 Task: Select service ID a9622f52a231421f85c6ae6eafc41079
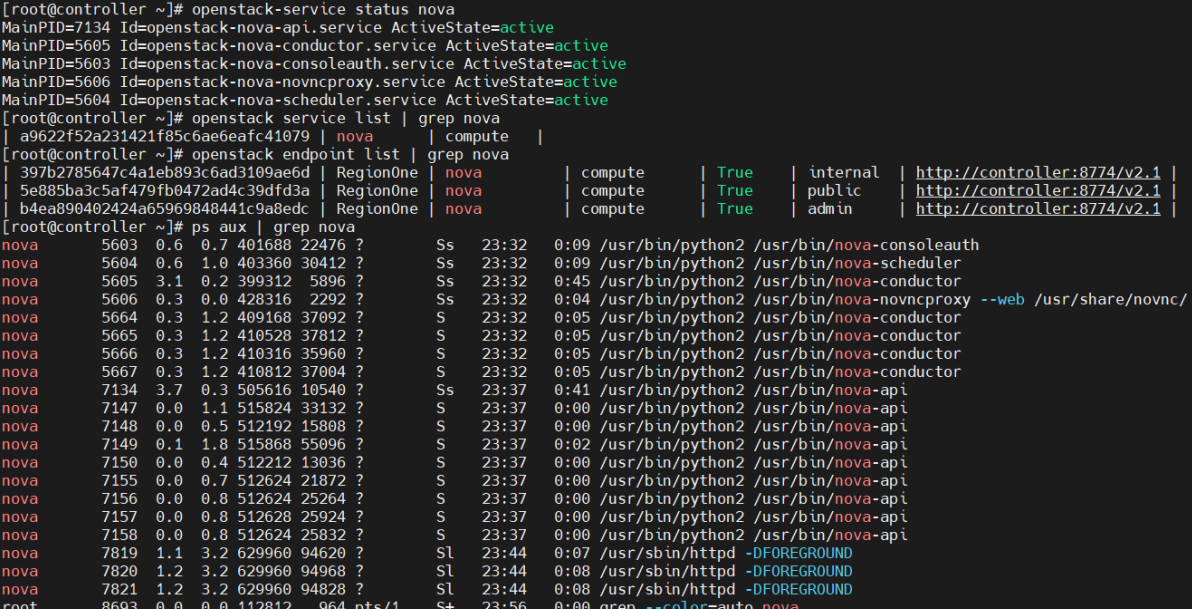[165, 137]
